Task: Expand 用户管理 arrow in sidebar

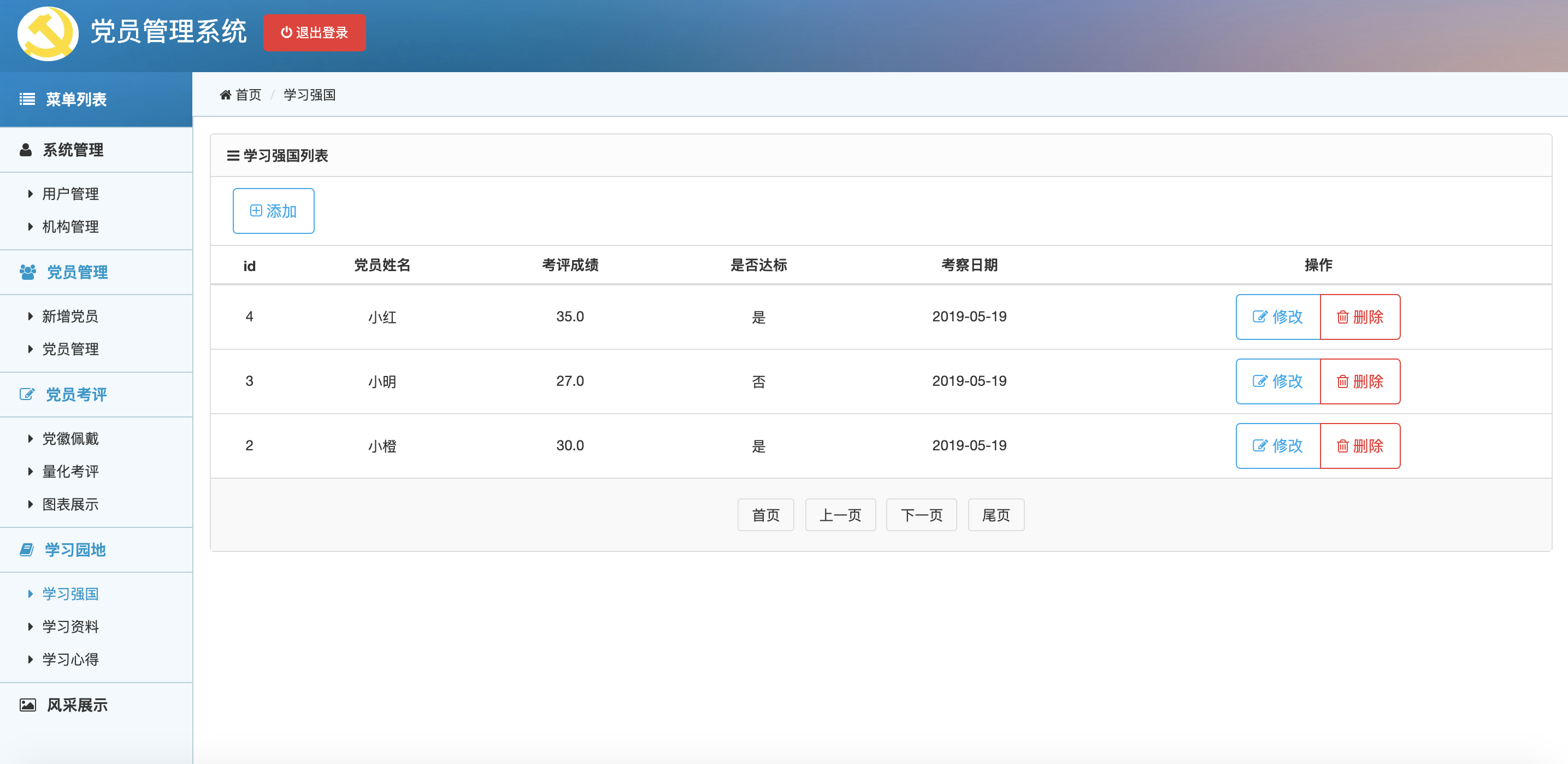Action: (x=31, y=193)
